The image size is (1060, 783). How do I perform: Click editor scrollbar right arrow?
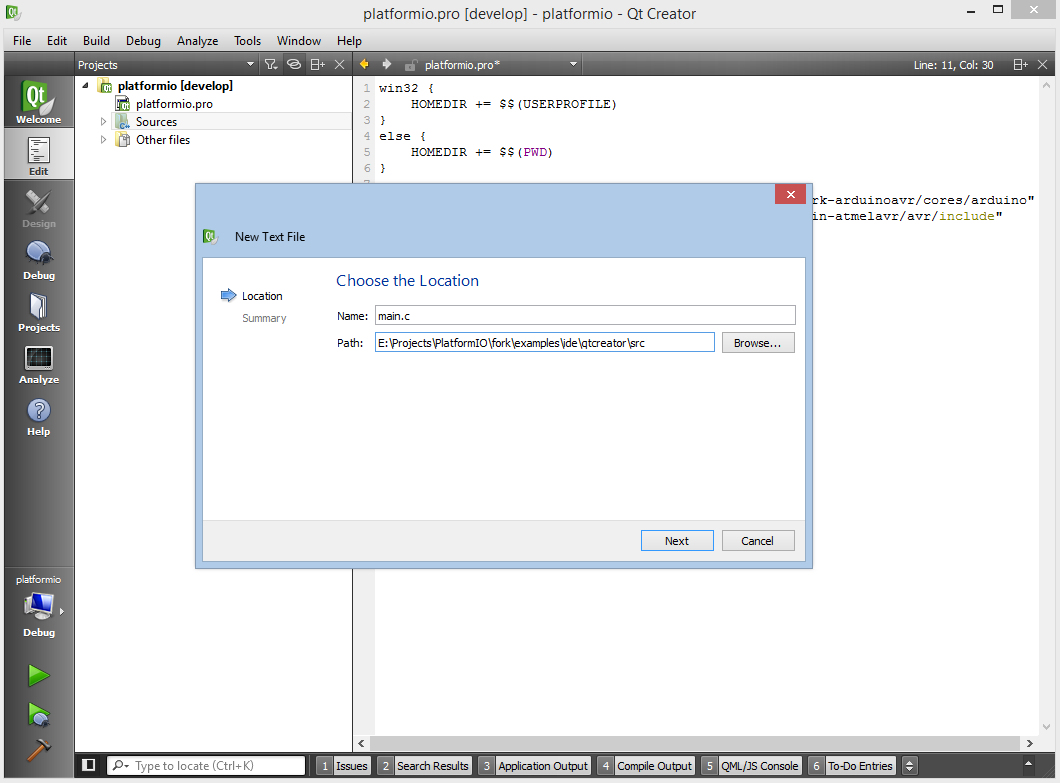(1029, 743)
